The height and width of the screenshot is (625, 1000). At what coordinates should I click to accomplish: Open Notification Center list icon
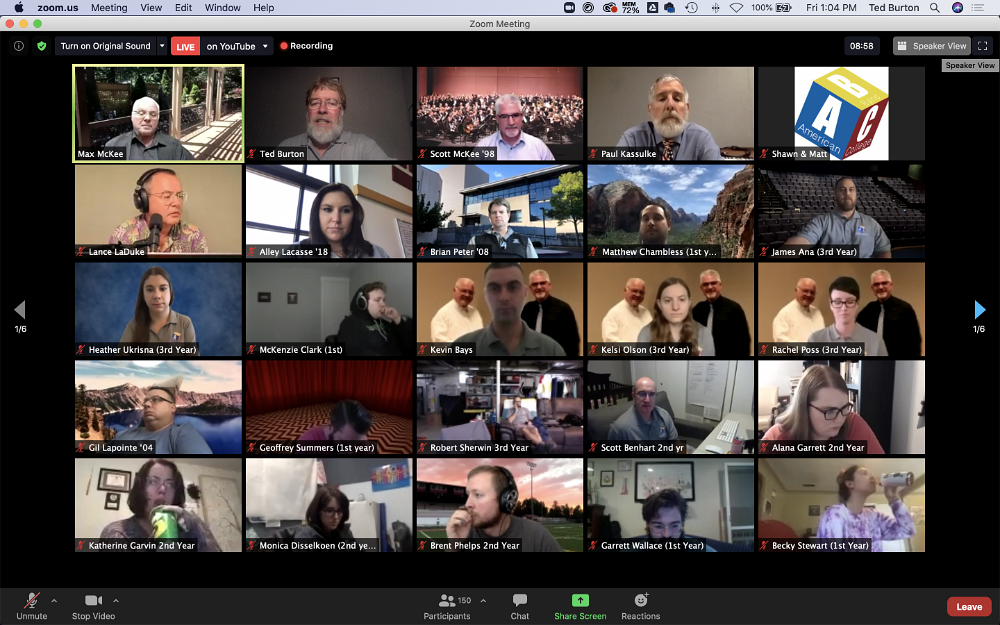pos(978,8)
